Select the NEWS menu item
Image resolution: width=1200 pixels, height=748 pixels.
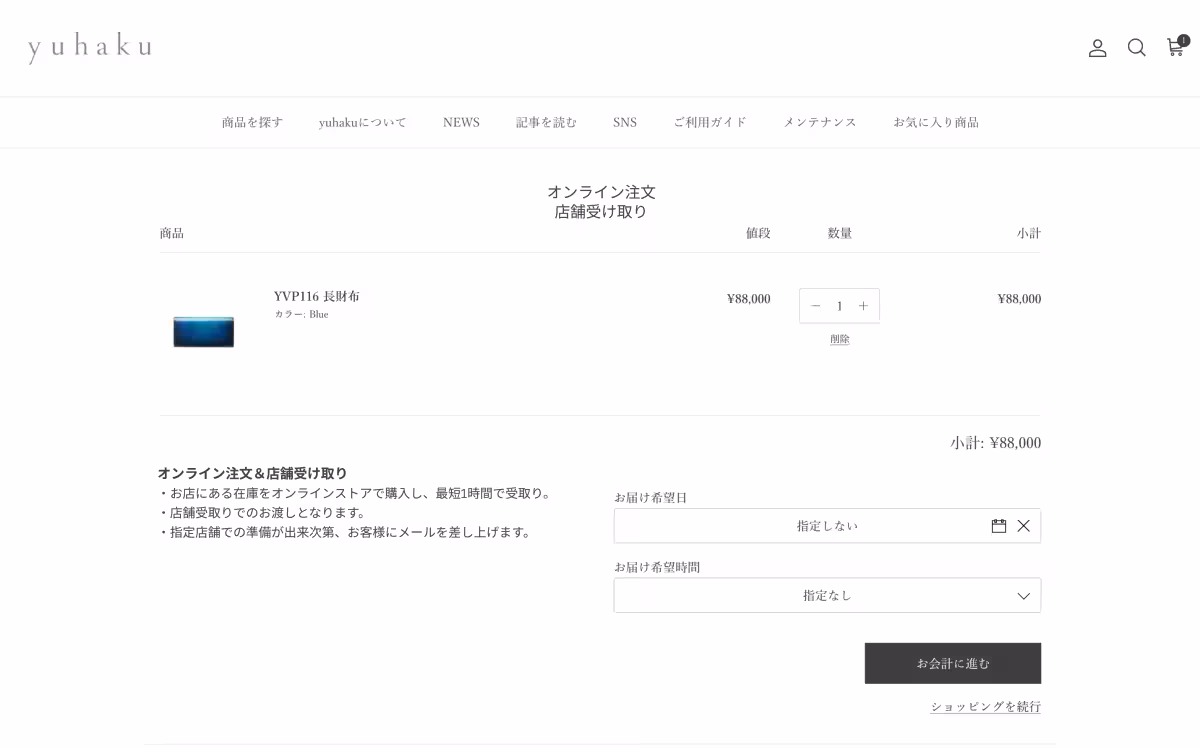[461, 122]
